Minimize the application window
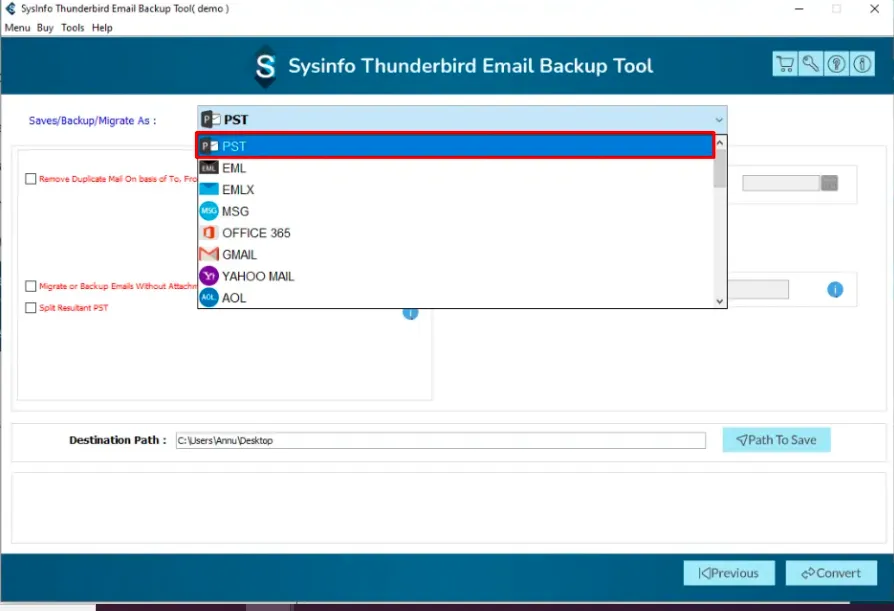The height and width of the screenshot is (611, 894). coord(799,9)
